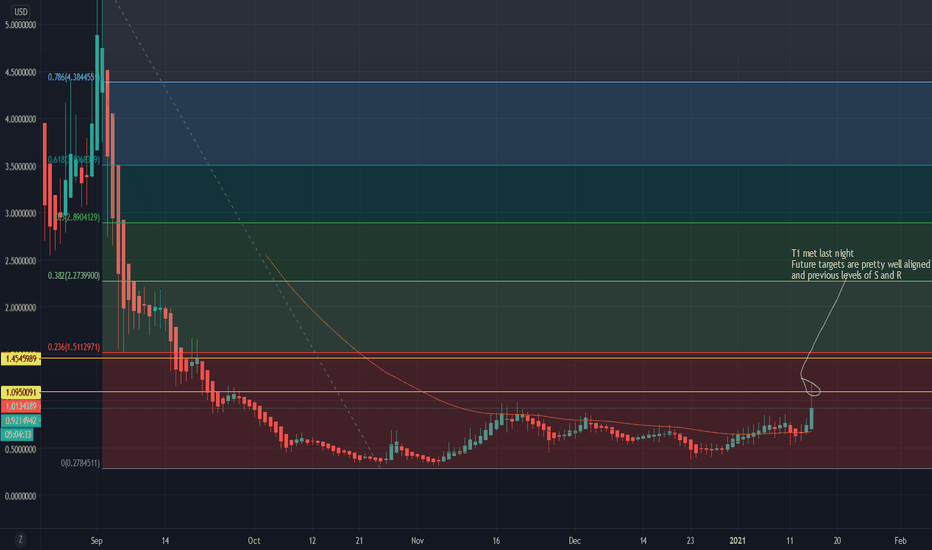Click the teal 0.9214942 current price label

(x=21, y=420)
